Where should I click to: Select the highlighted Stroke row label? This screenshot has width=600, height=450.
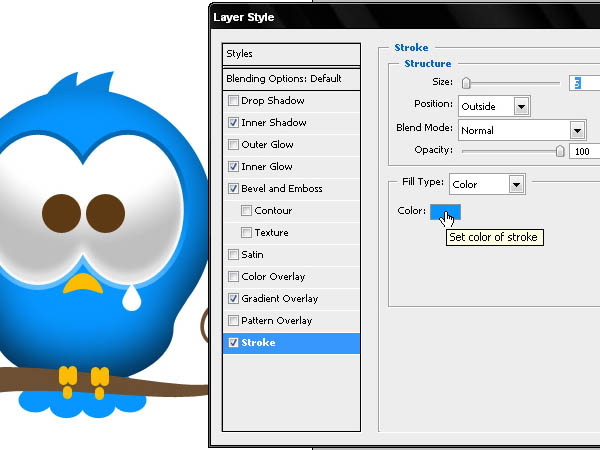[x=258, y=342]
